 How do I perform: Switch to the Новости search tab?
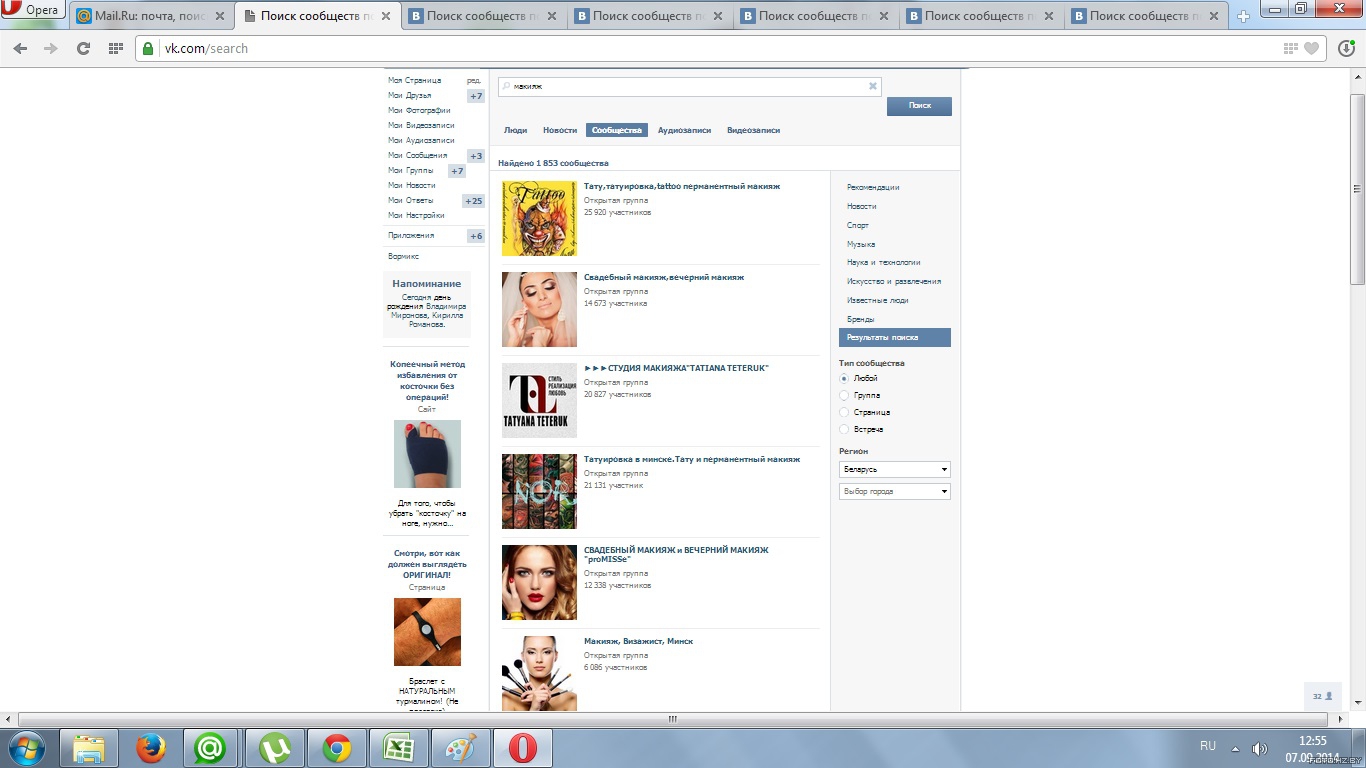[x=560, y=130]
